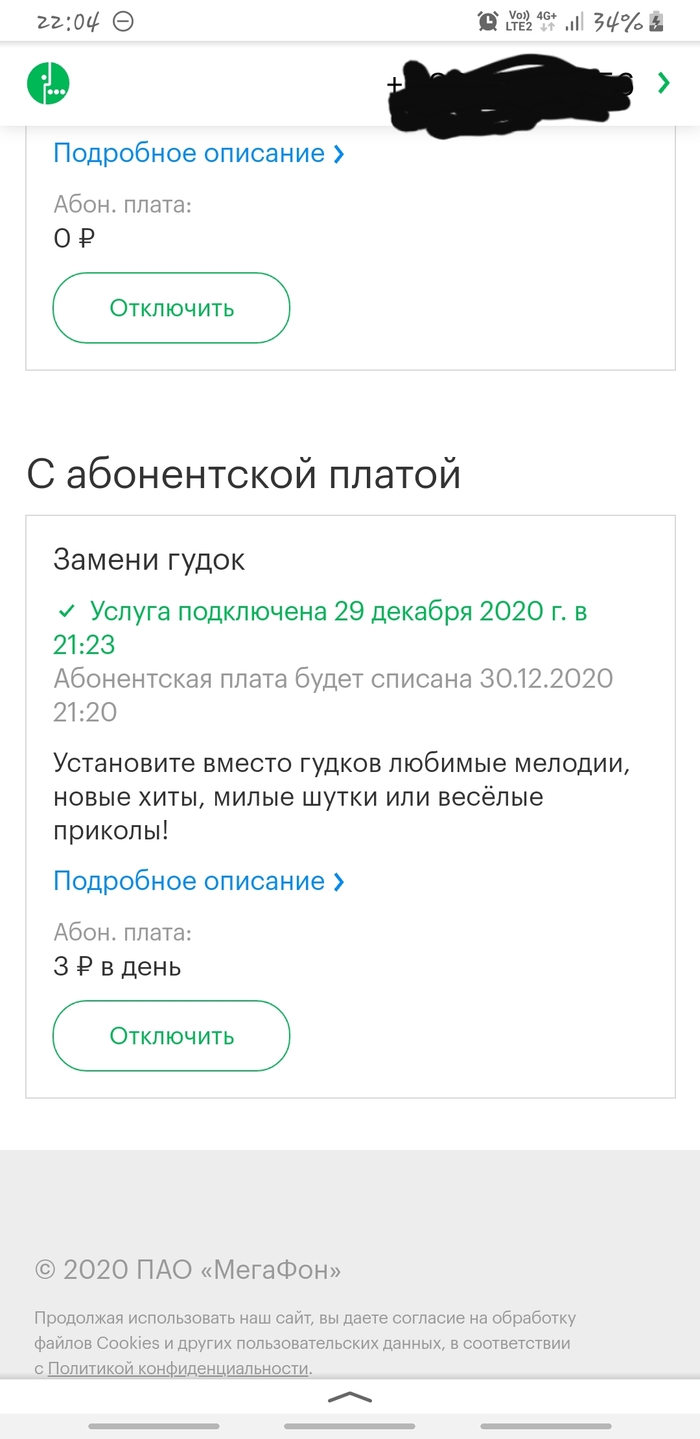Tap the battery icon in status bar

pyautogui.click(x=657, y=21)
